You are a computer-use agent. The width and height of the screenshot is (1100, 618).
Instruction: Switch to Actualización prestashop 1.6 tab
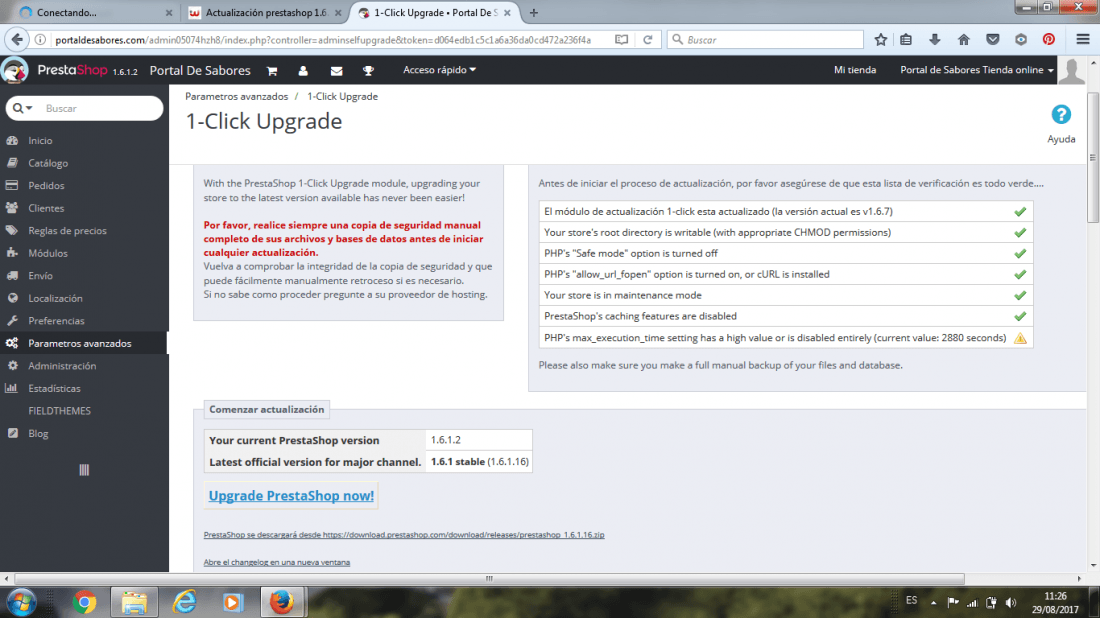[266, 13]
